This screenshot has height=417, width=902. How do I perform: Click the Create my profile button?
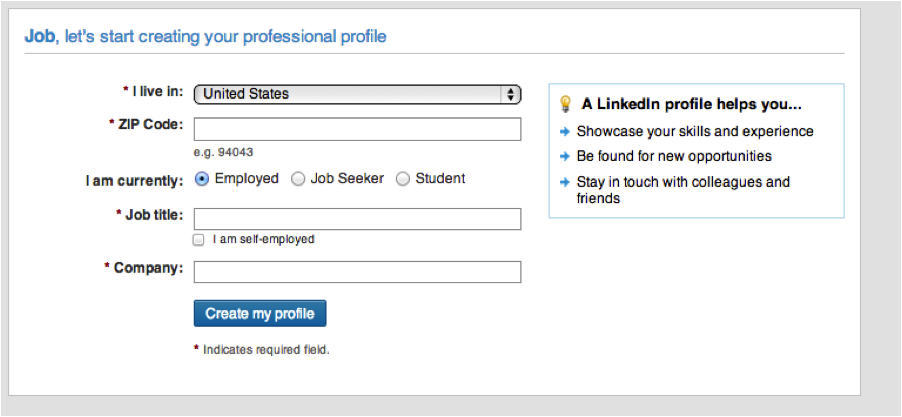260,313
